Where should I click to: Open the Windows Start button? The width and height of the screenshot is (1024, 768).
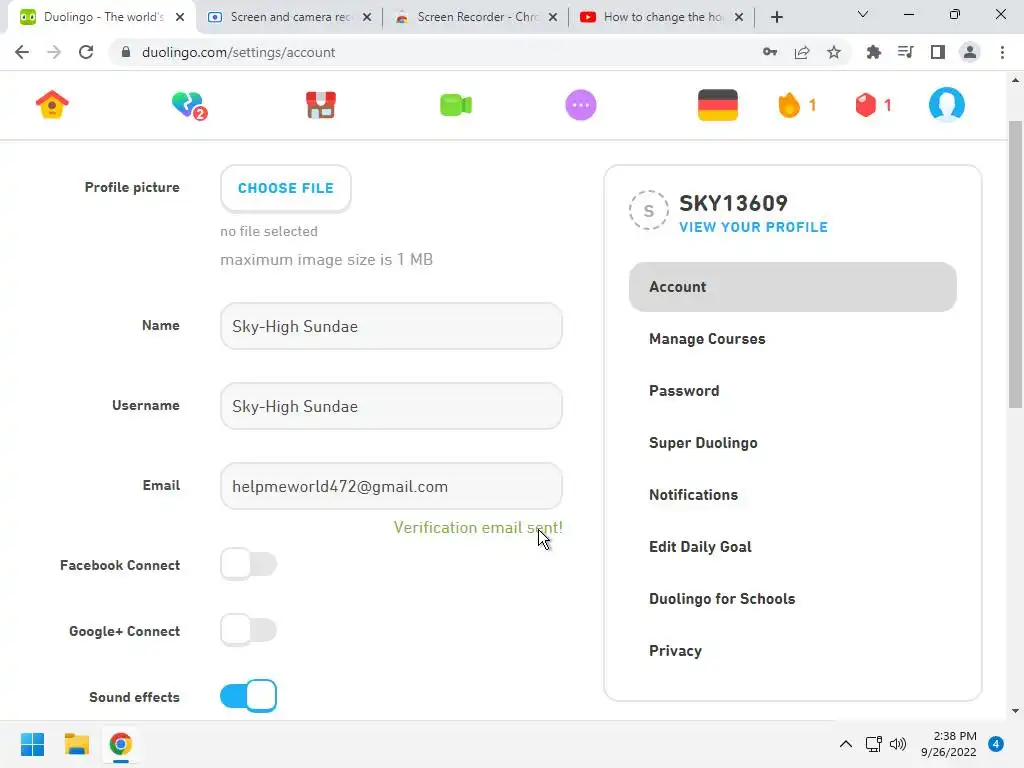33,744
